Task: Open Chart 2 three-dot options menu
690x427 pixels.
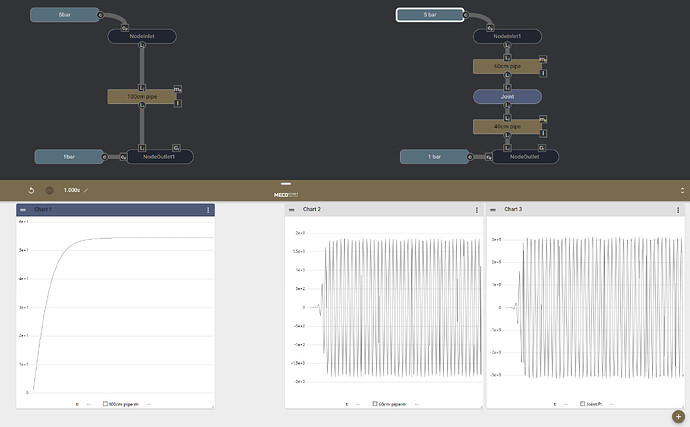Action: [x=472, y=210]
